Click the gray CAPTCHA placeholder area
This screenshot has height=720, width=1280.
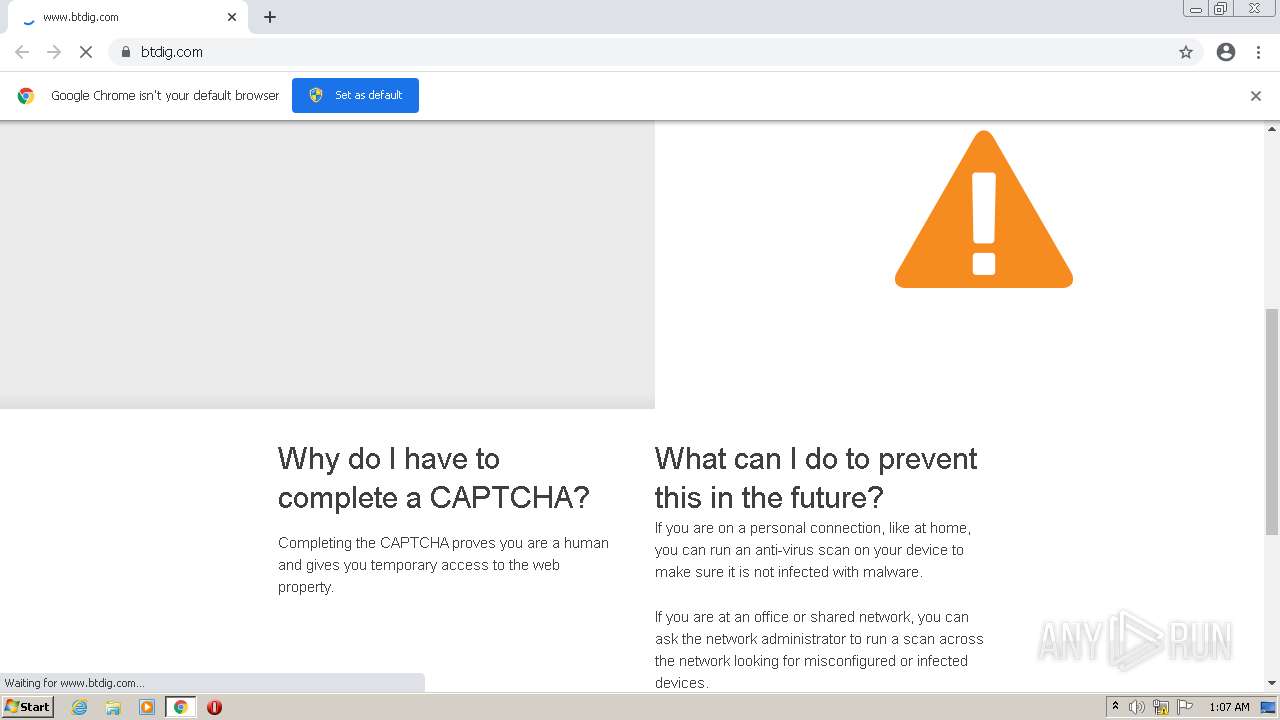[x=327, y=265]
